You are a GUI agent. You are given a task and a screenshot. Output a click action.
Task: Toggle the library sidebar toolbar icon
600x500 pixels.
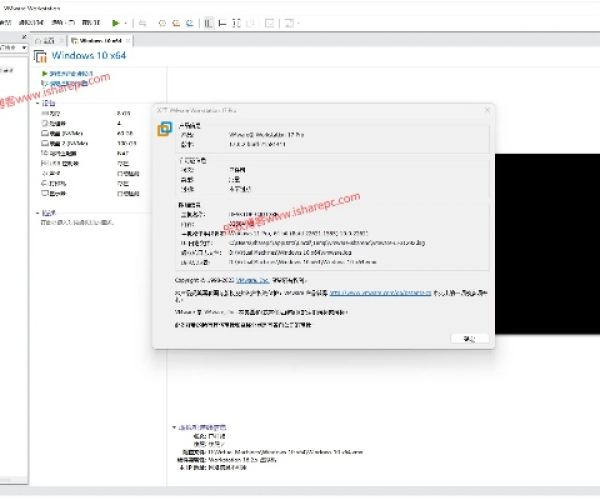click(x=209, y=23)
